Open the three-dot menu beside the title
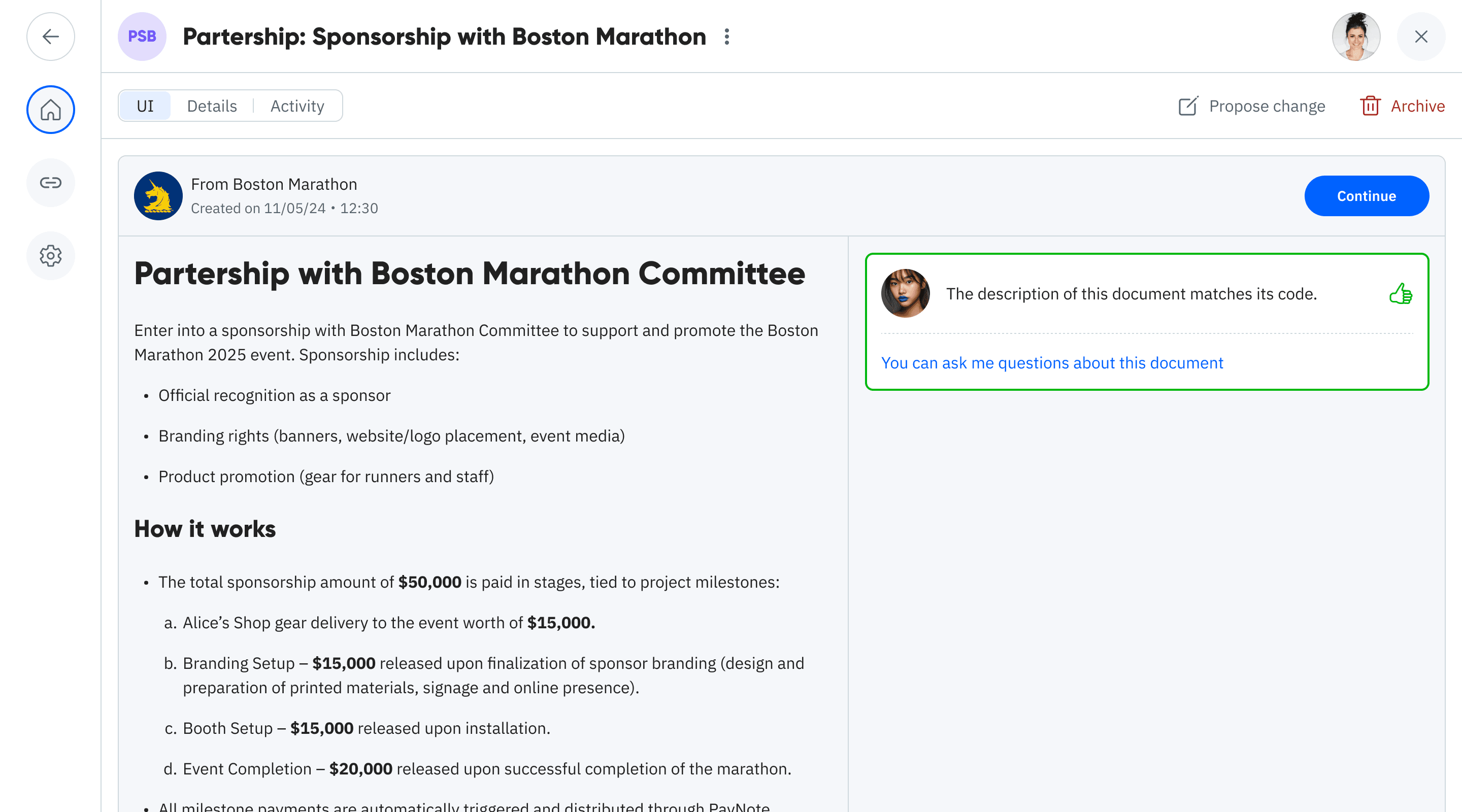This screenshot has height=812, width=1462. (727, 37)
